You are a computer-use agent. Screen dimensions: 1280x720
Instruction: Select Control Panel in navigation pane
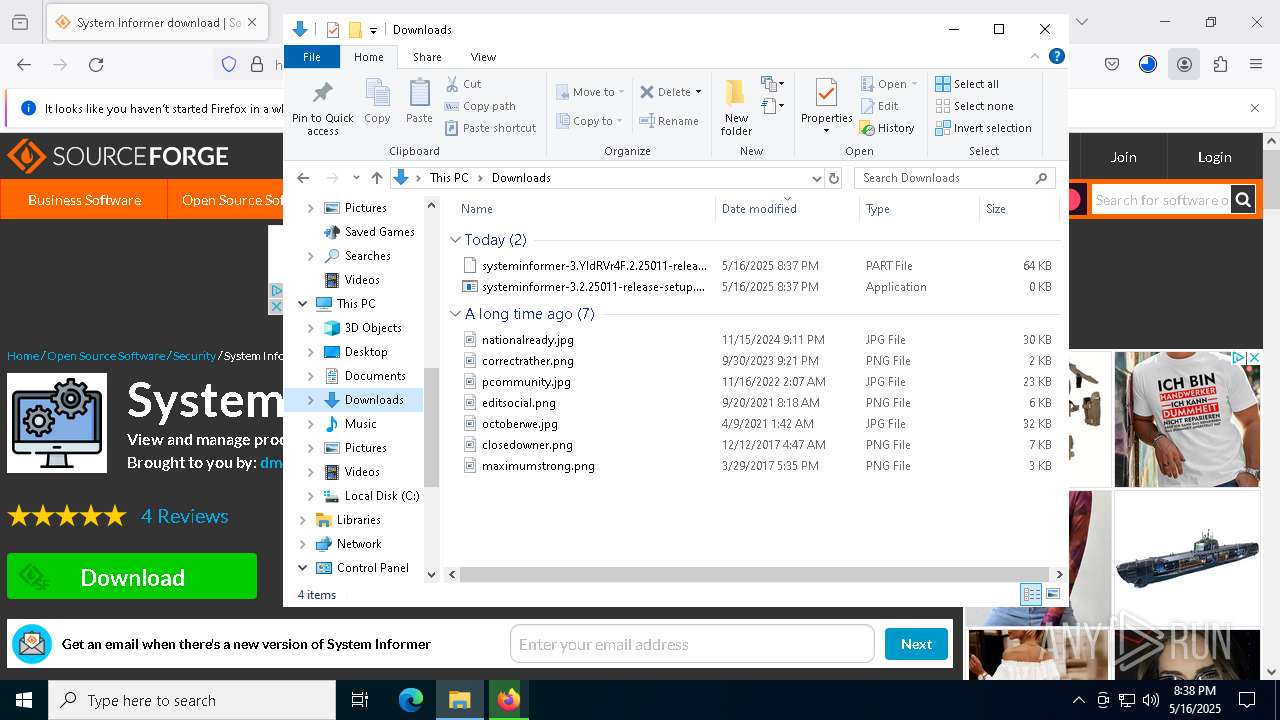pos(372,568)
